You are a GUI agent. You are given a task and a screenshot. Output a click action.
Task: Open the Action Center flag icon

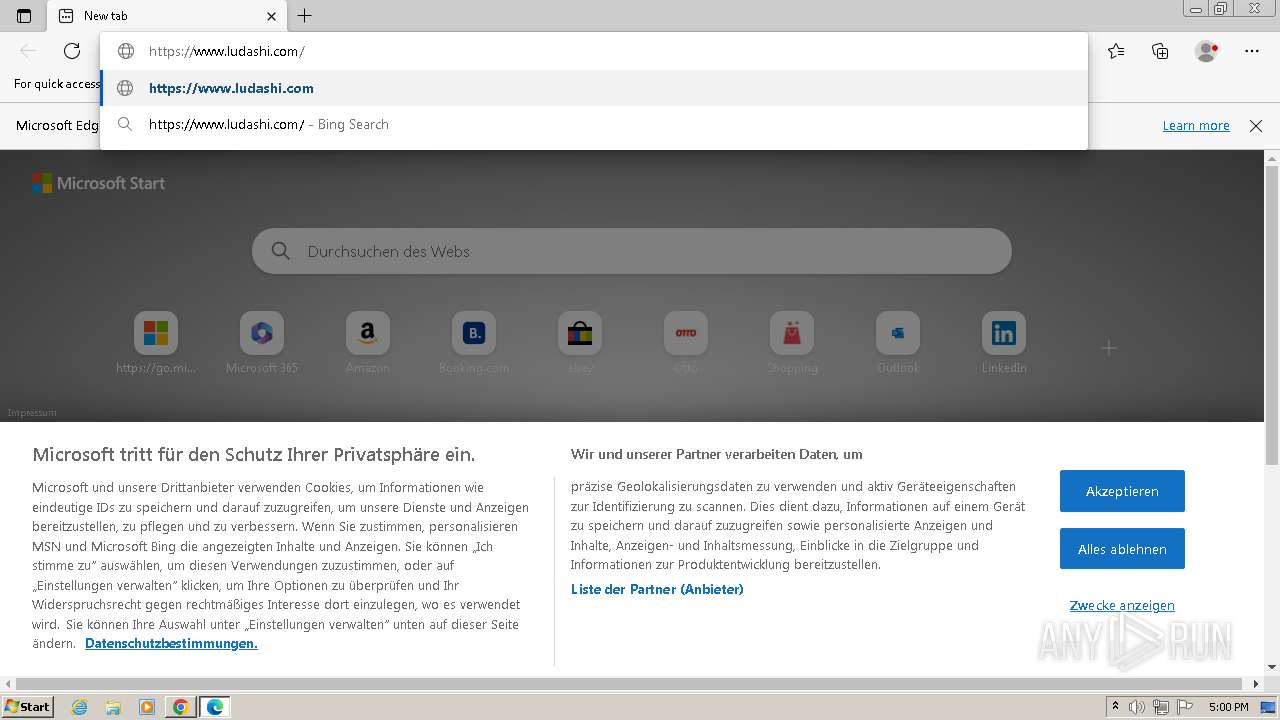(x=1183, y=707)
